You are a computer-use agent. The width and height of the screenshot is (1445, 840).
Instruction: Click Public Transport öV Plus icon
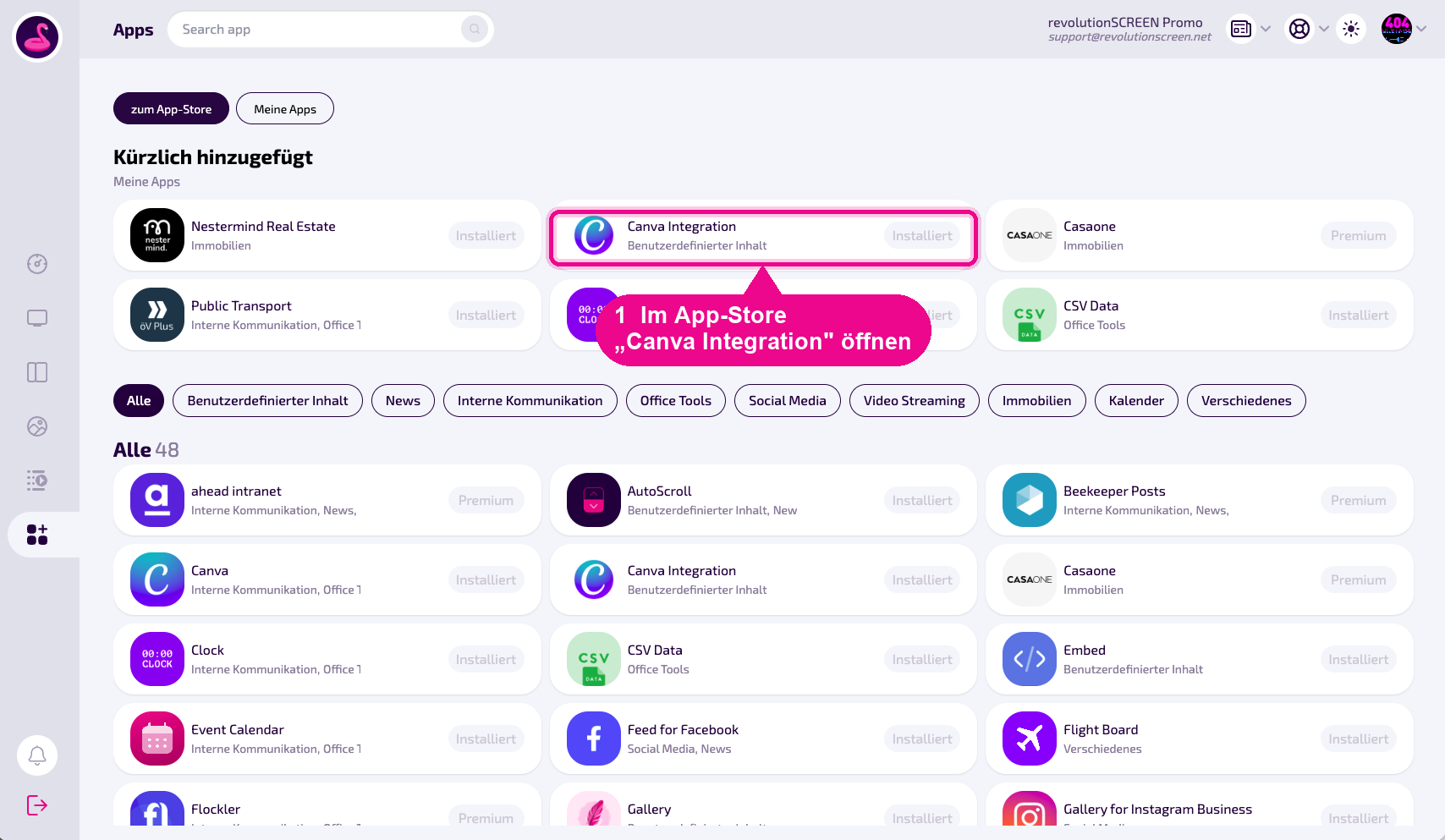pos(157,315)
